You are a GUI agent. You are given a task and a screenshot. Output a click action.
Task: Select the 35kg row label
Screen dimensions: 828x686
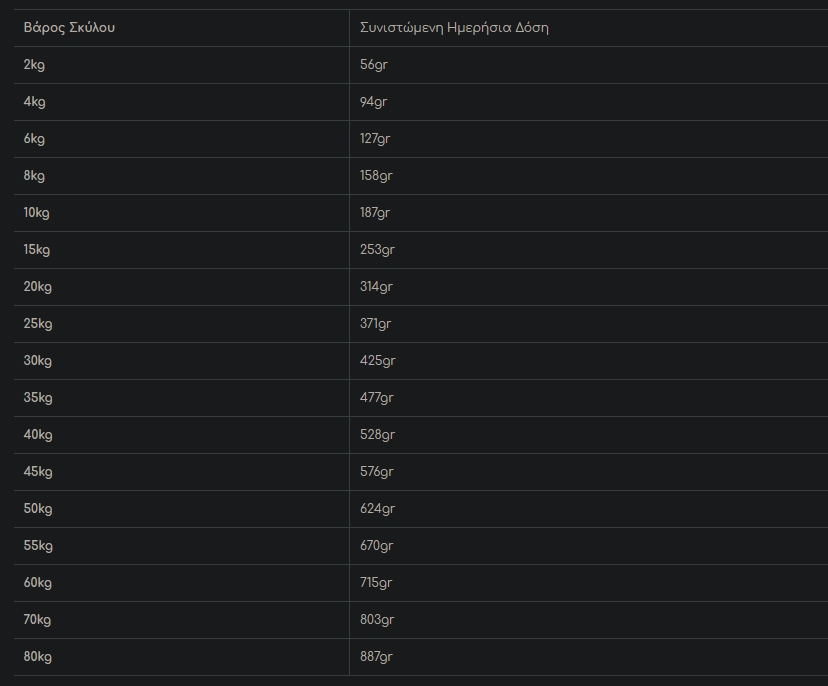pos(38,398)
